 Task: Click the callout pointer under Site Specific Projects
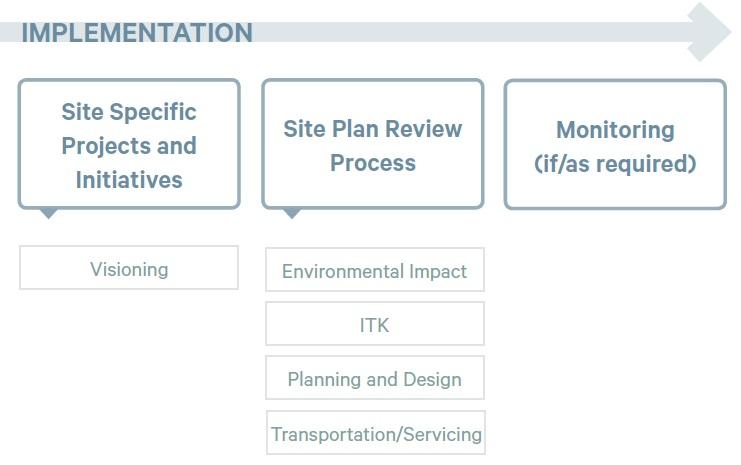[x=48, y=213]
